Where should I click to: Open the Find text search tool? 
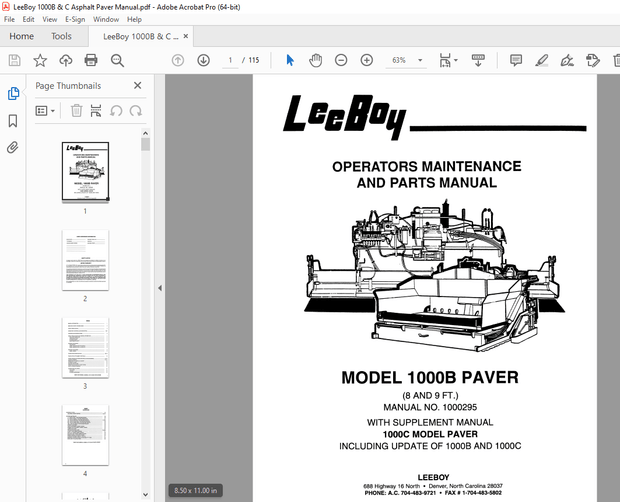coord(117,60)
